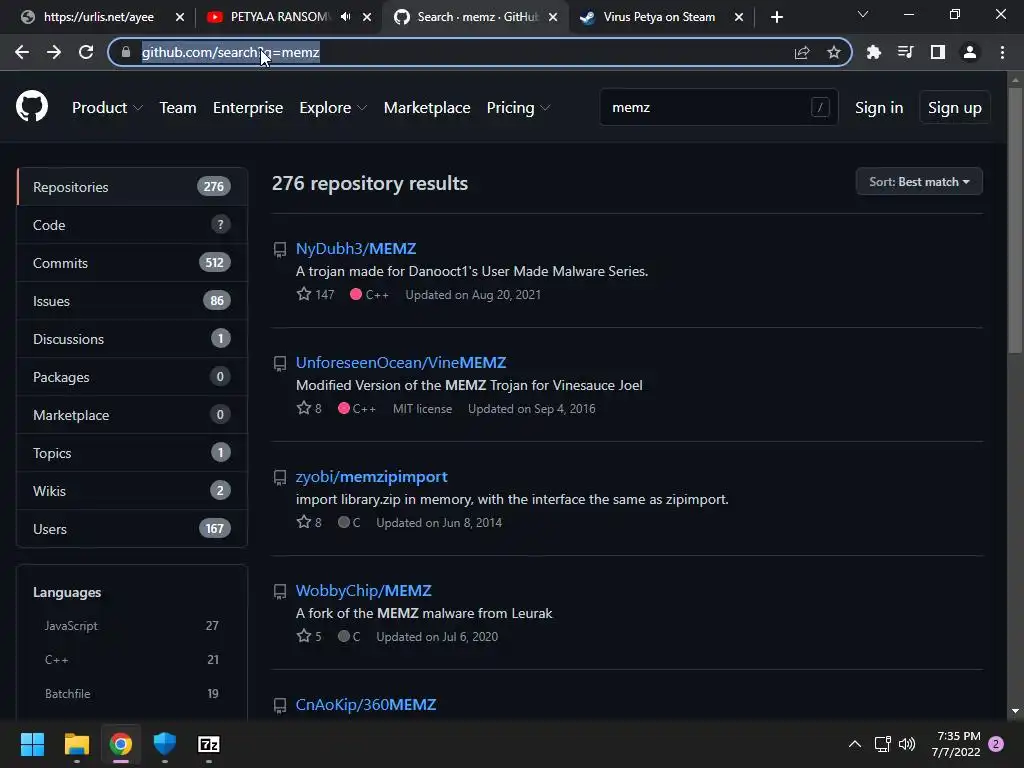
Task: Click the slash shortcut key icon in search box
Action: (x=820, y=107)
